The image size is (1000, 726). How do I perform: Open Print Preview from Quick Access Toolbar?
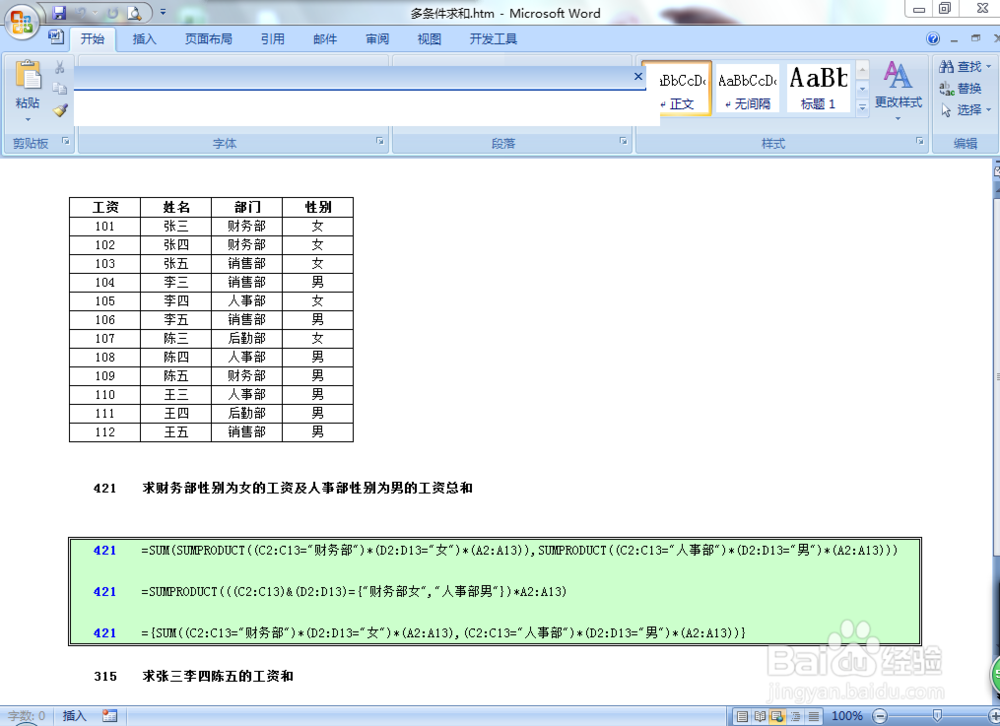(134, 12)
